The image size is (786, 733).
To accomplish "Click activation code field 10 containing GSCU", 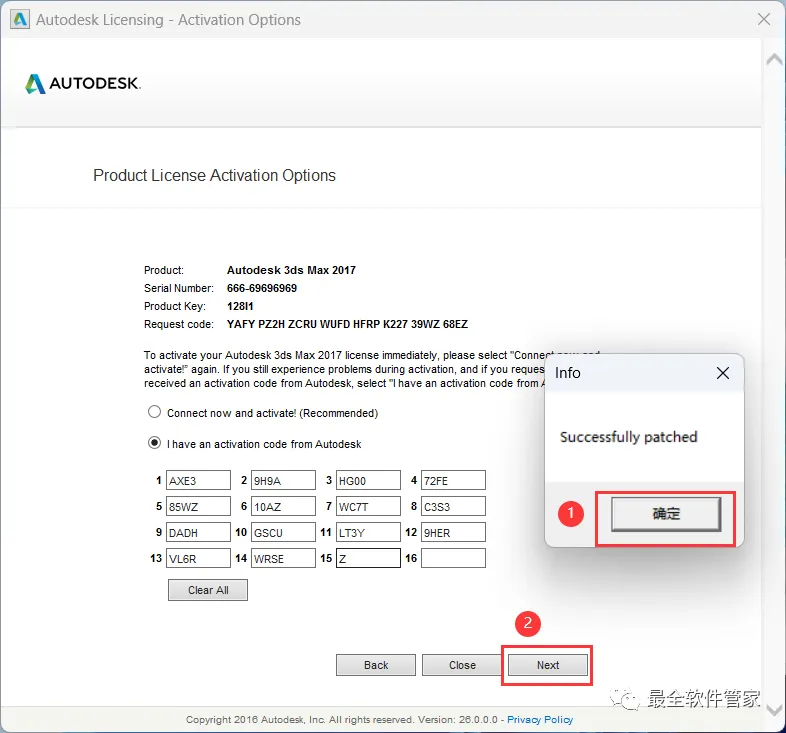I will [283, 532].
